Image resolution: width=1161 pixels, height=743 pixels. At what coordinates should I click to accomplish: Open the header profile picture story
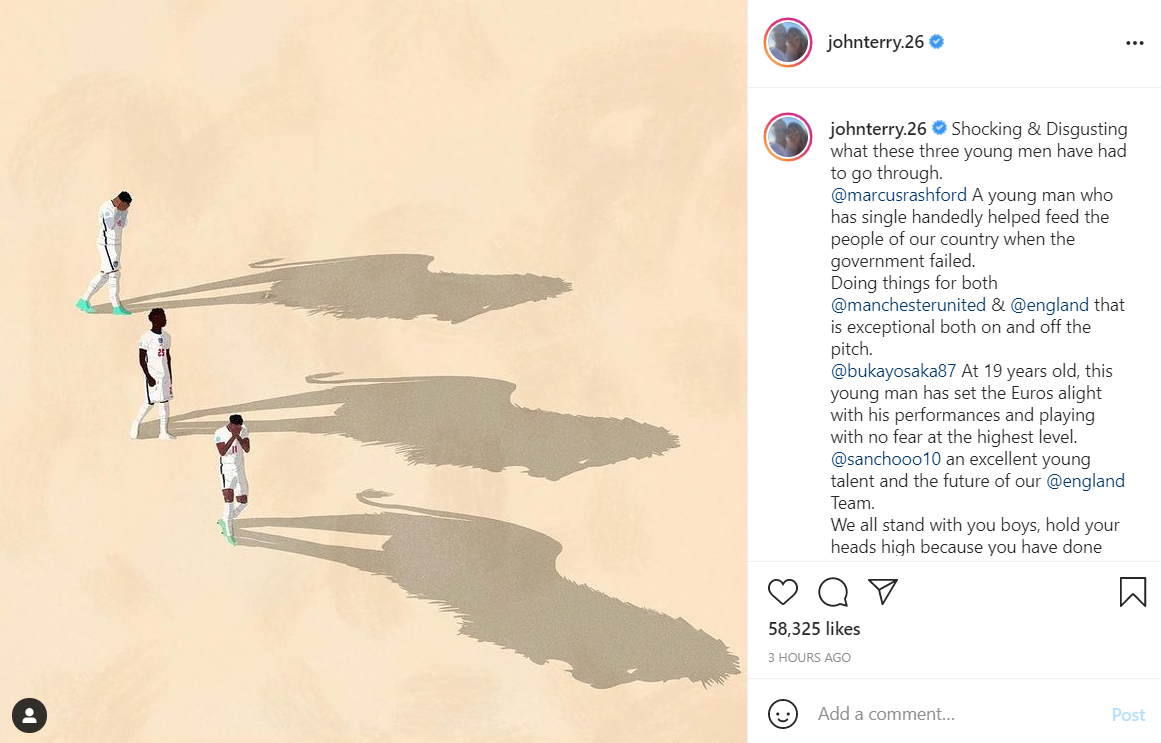tap(788, 42)
